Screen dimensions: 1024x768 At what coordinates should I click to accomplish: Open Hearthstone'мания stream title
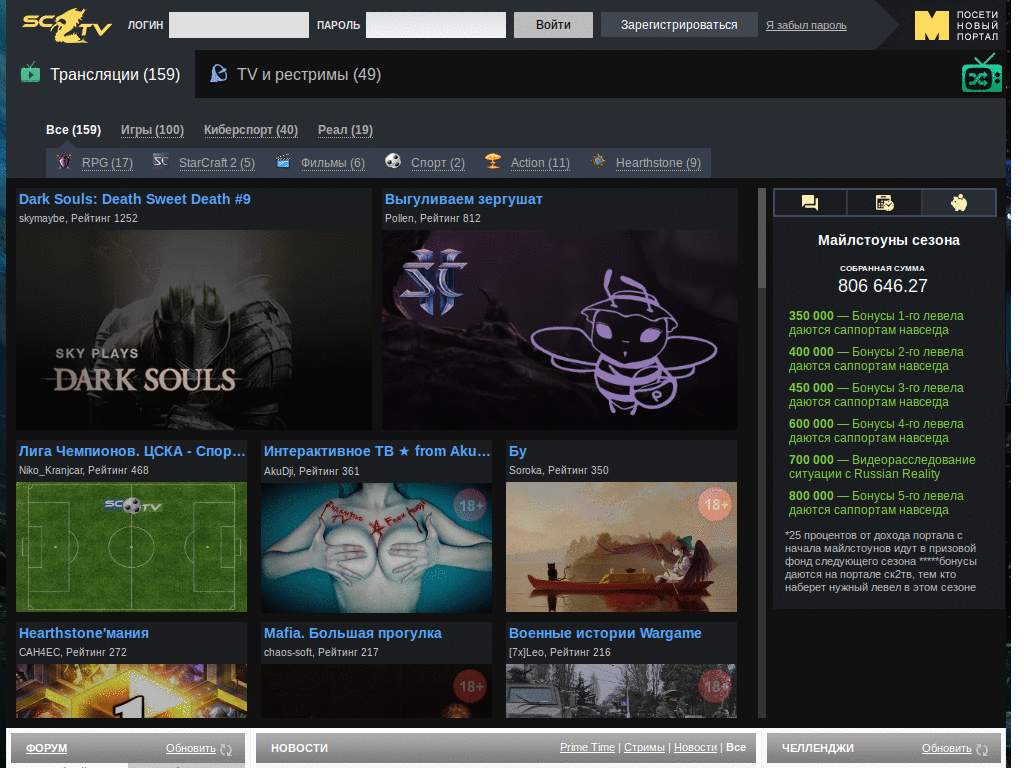84,633
